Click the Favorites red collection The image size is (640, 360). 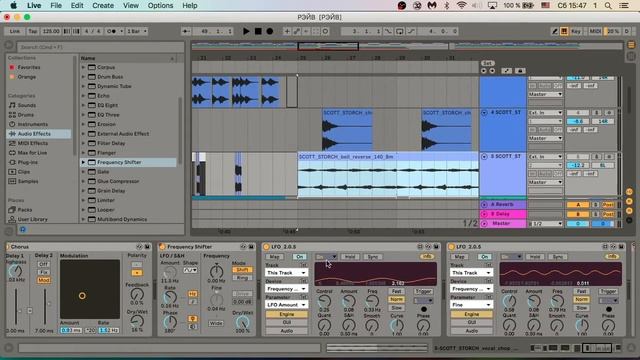point(29,67)
